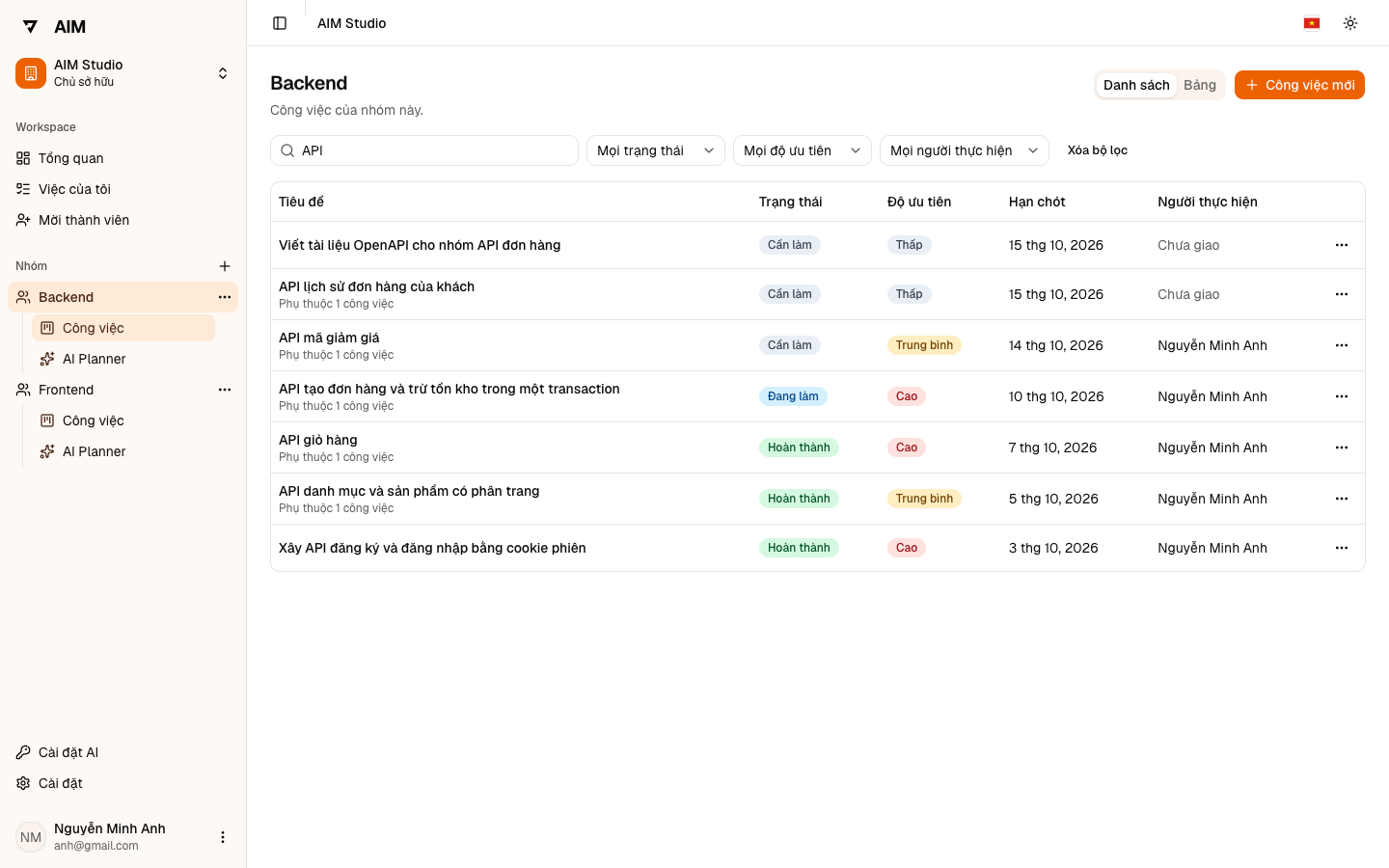Open task Xây API đăng ký và đăng nhập
The width and height of the screenshot is (1389, 868).
(x=432, y=548)
